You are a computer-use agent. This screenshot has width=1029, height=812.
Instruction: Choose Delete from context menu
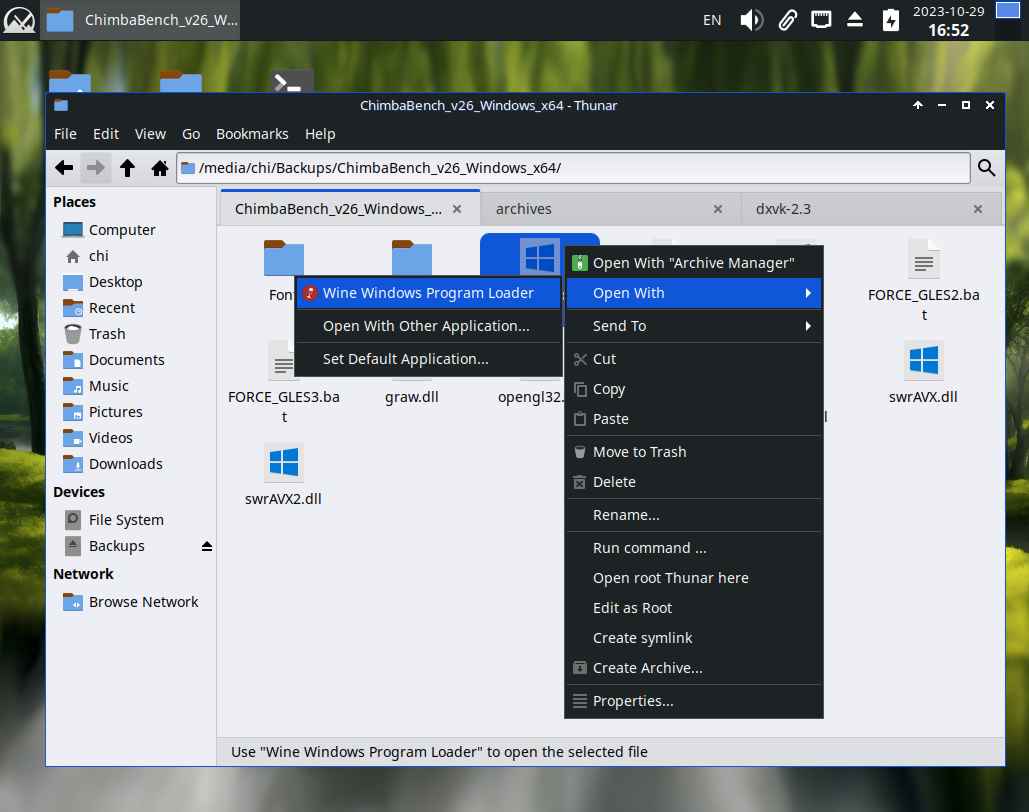(x=694, y=482)
